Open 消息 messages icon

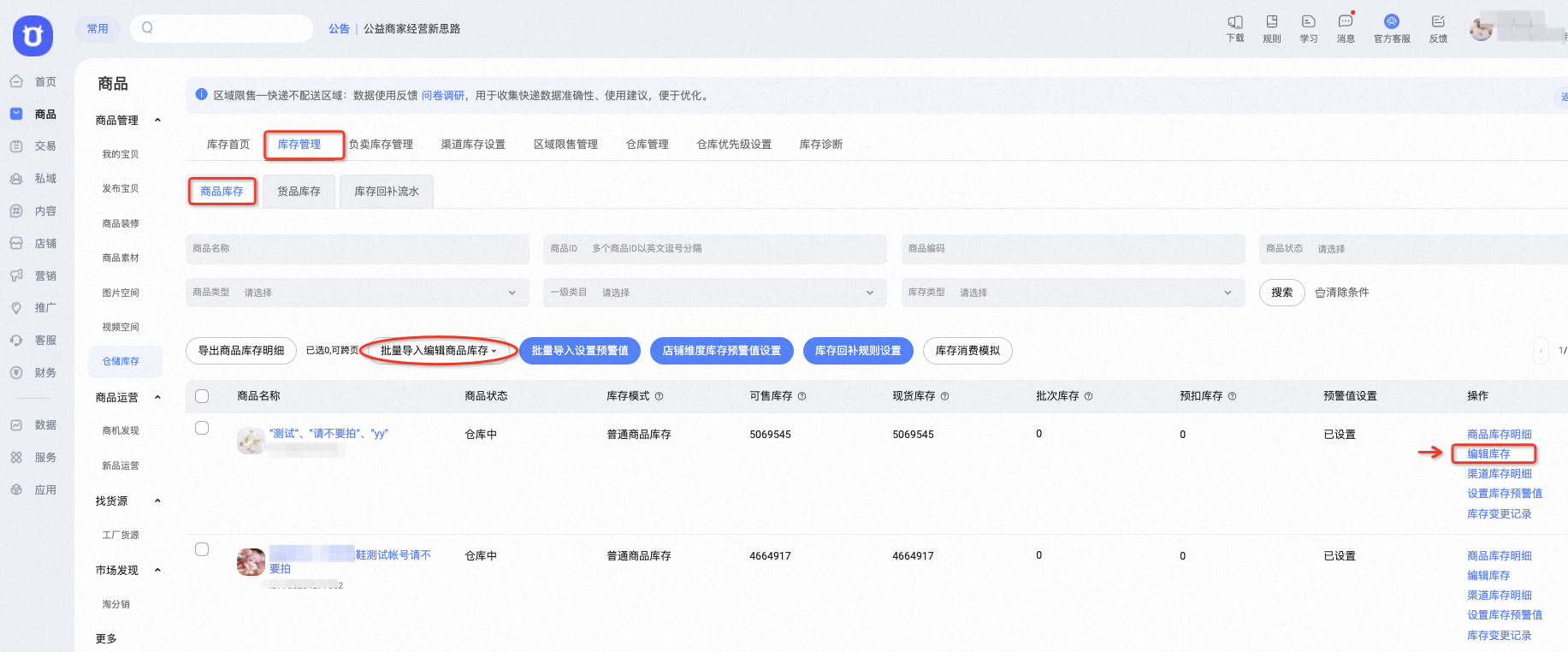pyautogui.click(x=1346, y=22)
